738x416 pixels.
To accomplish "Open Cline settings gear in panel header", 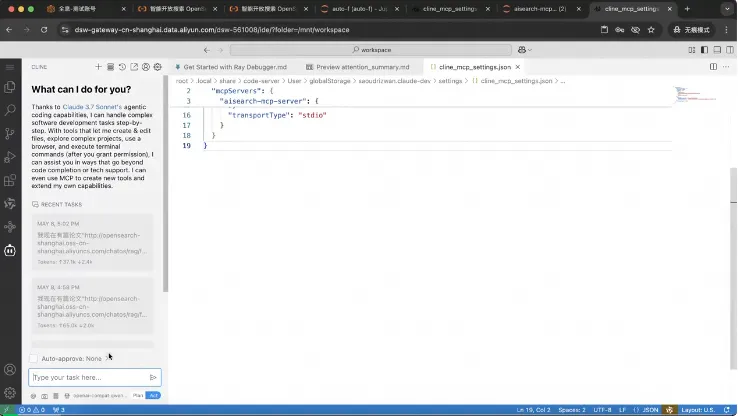I will pos(158,67).
